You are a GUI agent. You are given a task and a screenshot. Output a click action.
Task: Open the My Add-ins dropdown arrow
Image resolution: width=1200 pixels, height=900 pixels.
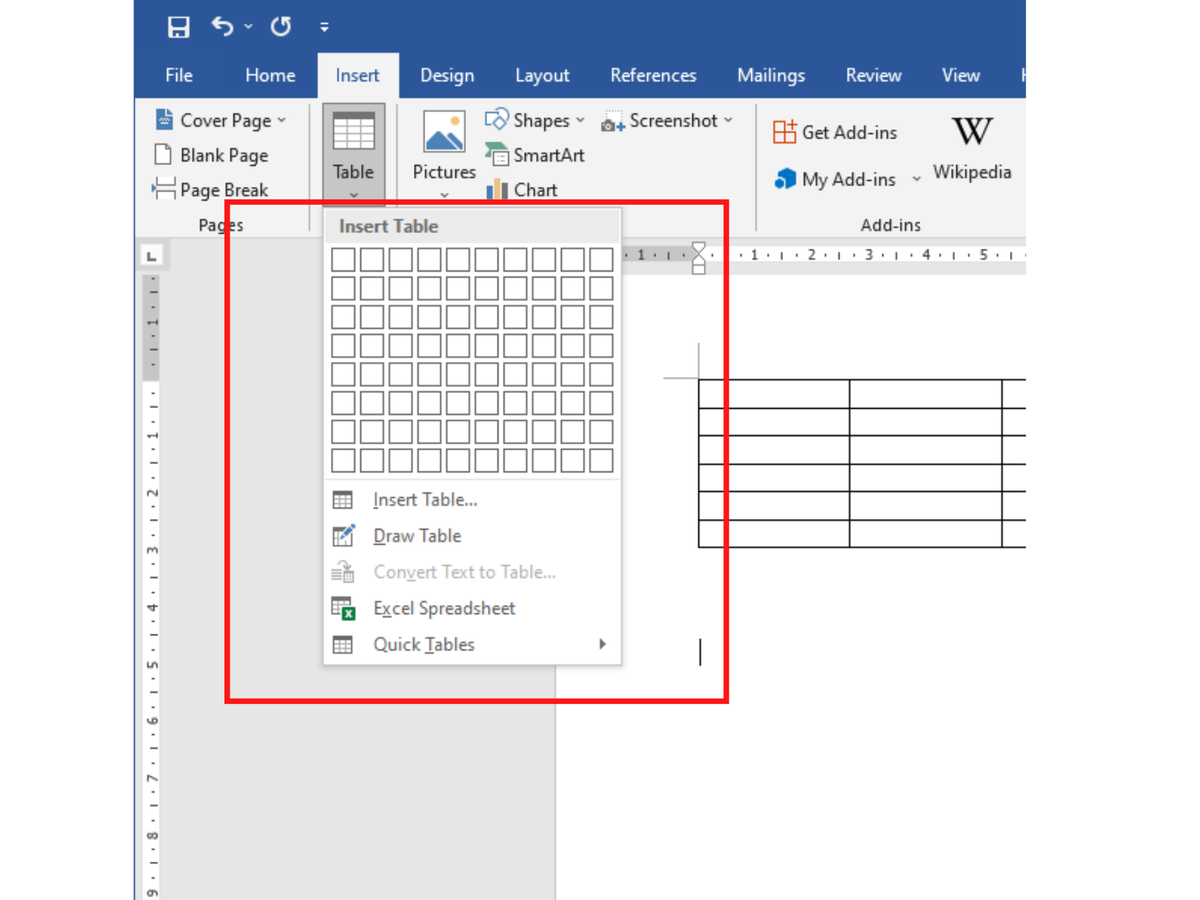[x=916, y=179]
